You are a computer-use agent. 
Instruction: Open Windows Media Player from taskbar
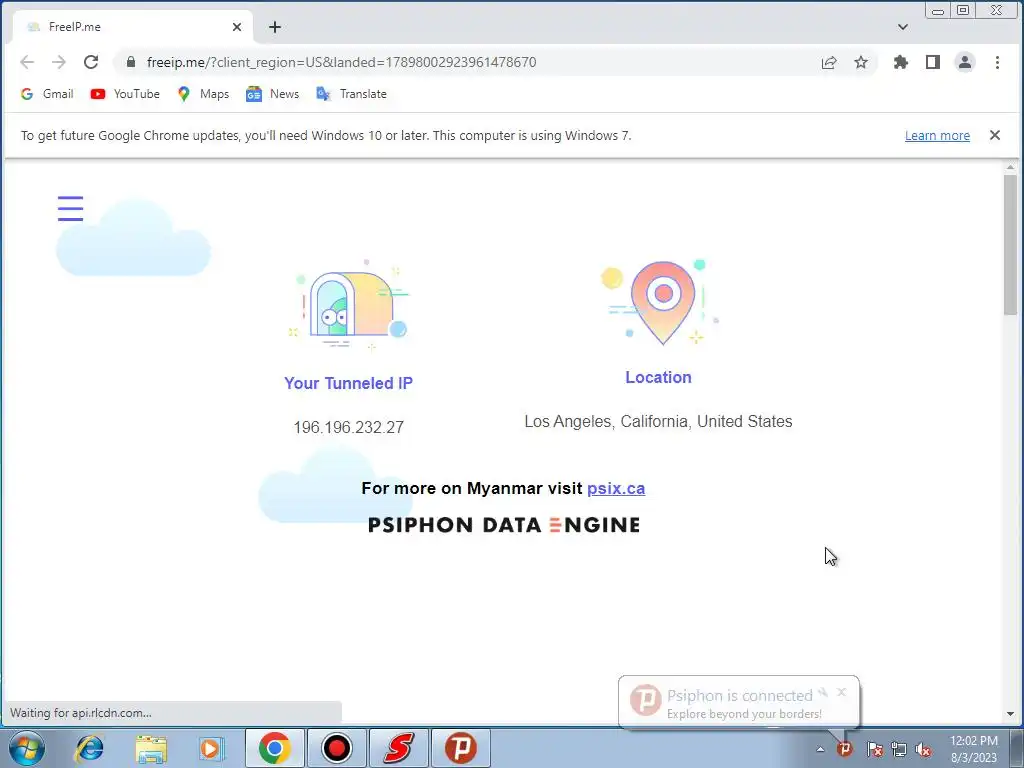212,748
